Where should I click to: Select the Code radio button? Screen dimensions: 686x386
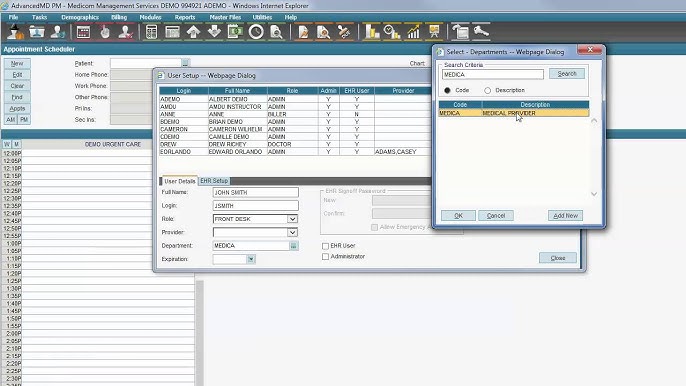447,90
